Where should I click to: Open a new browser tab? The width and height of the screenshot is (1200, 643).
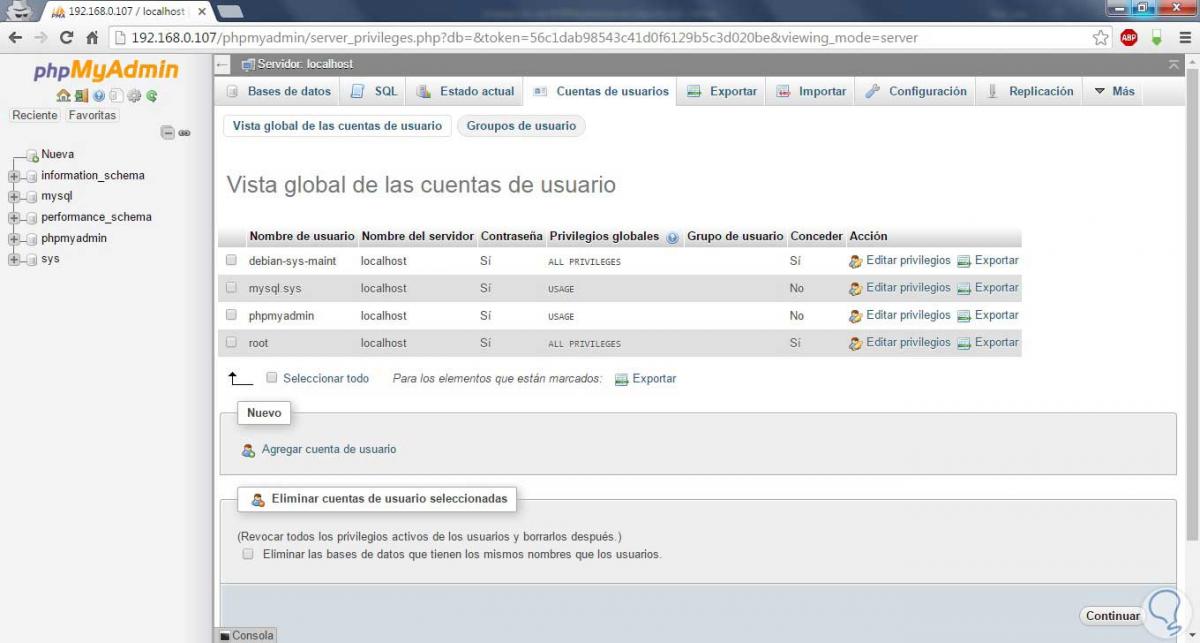230,12
